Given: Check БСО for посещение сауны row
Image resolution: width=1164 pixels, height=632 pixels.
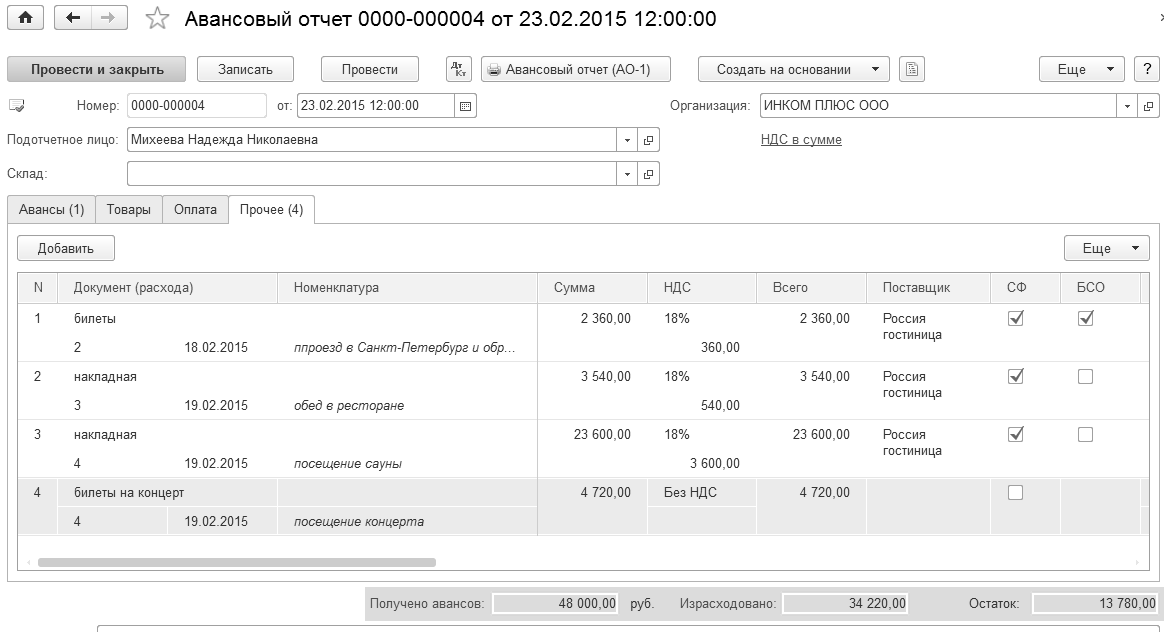Looking at the screenshot, I should [x=1085, y=434].
